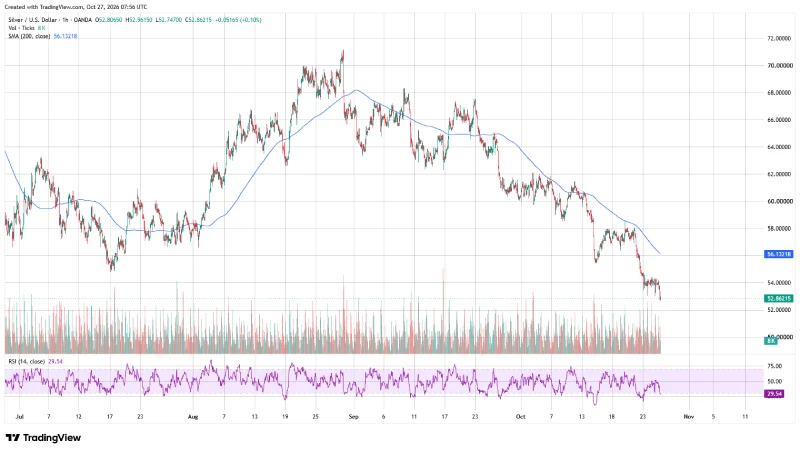This screenshot has width=800, height=452.
Task: Click the 18 date label on time axis
Action: click(x=611, y=417)
